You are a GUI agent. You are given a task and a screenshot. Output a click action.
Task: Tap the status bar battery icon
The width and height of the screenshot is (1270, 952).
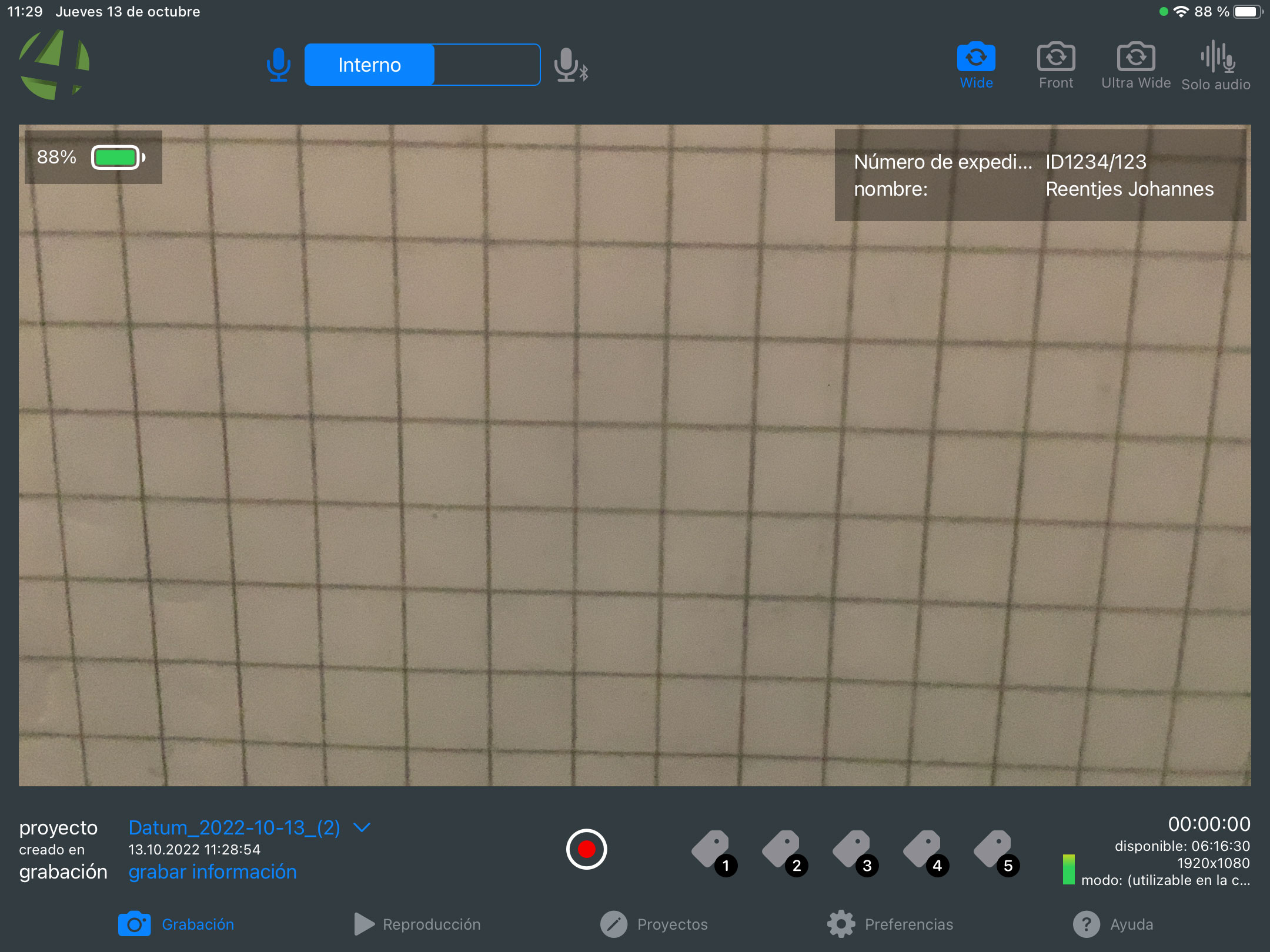[x=1248, y=12]
